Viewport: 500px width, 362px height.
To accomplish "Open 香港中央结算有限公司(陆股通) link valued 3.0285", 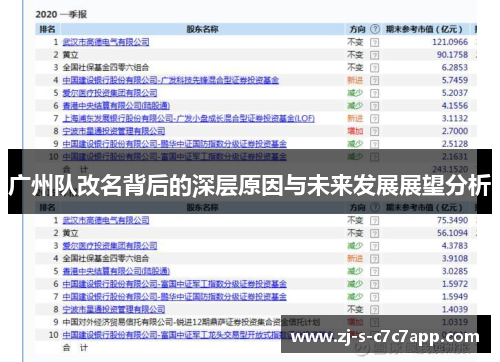I will 116,271.
